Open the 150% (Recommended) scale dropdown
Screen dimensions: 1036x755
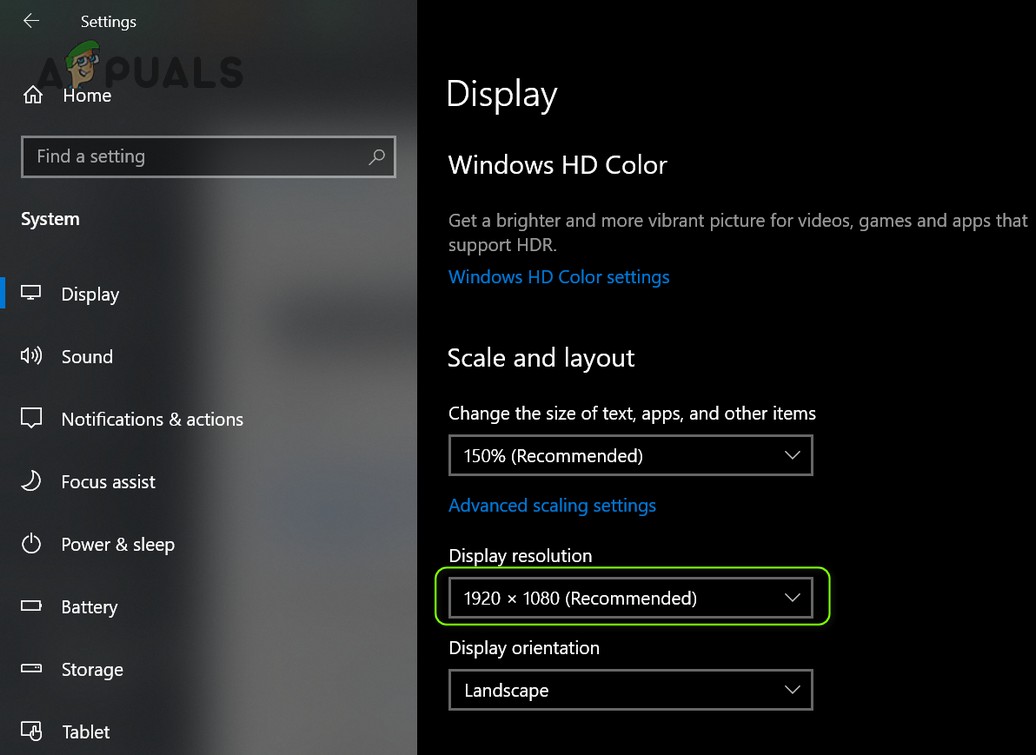click(630, 455)
